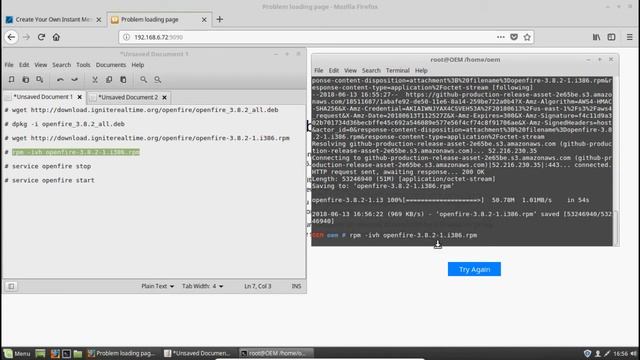Open the terminal File menu
This screenshot has width=640, height=360.
click(319, 71)
